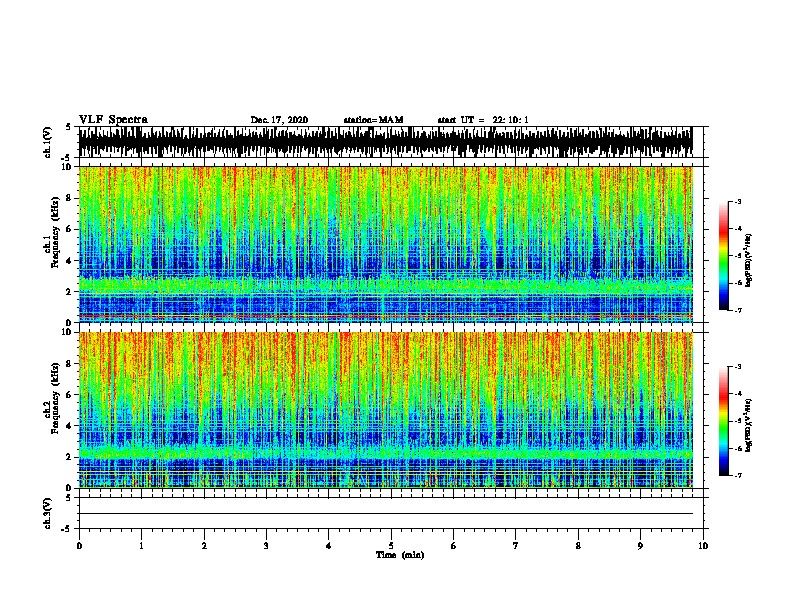This screenshot has height=612, width=792.
Task: Select the "Time (min)" axis label
Action: [x=400, y=555]
